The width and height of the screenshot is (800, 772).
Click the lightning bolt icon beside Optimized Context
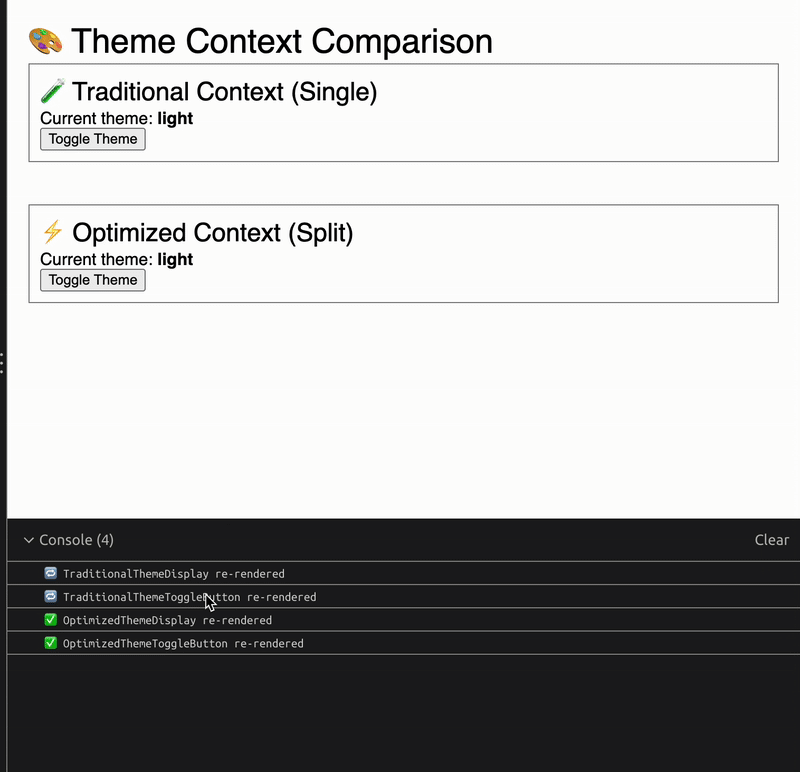tap(53, 232)
